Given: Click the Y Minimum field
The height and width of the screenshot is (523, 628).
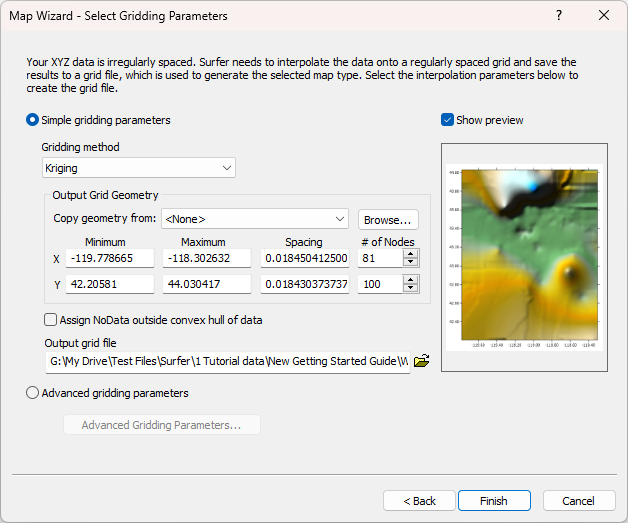Looking at the screenshot, I should pos(110,284).
